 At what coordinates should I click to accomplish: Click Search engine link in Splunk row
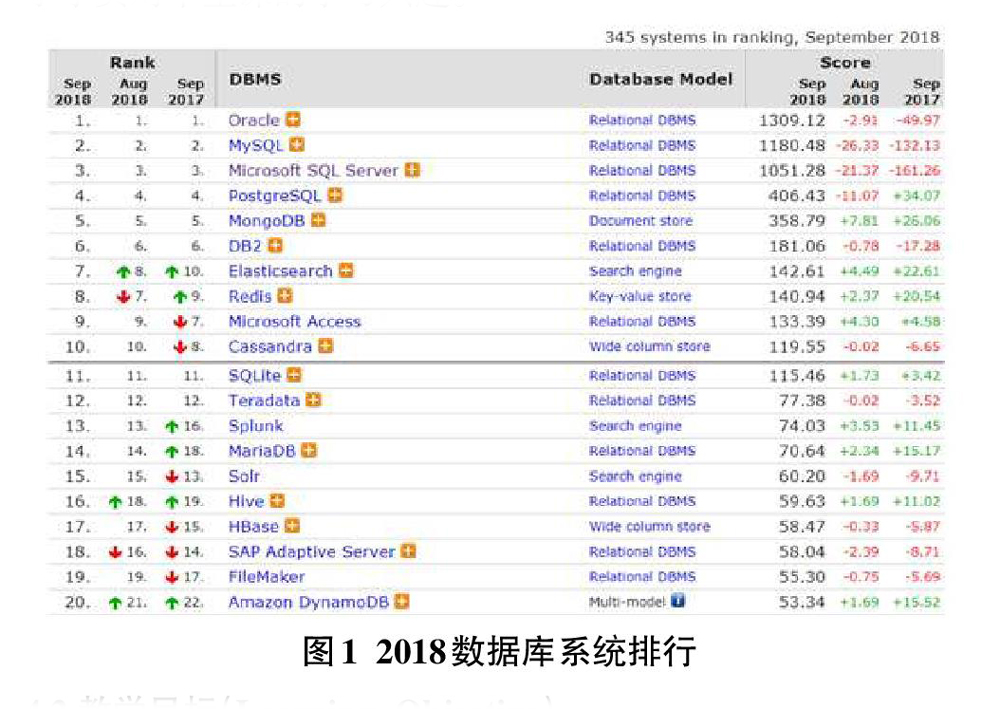click(635, 426)
